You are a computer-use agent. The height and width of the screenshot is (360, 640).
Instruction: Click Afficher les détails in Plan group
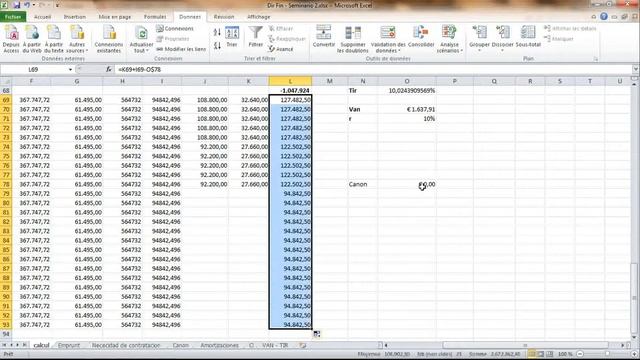coord(570,29)
